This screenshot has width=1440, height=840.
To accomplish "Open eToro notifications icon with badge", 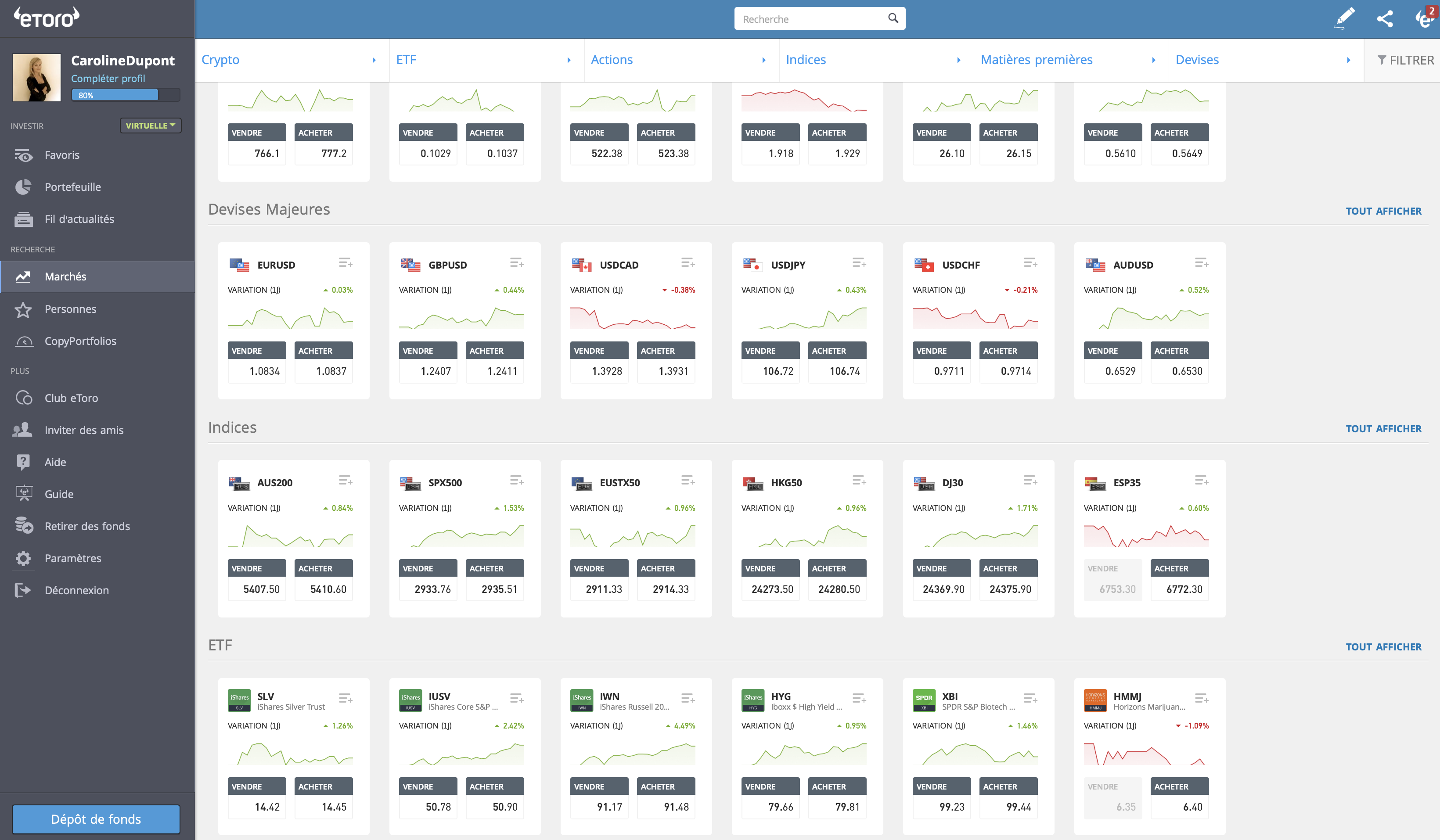I will click(1425, 18).
